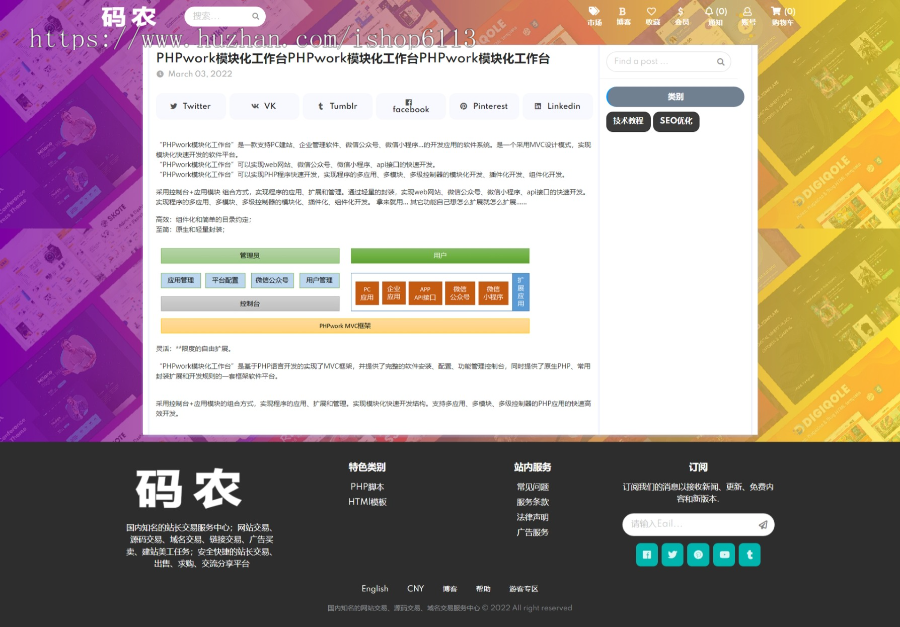The height and width of the screenshot is (627, 900).
Task: Share the post on facebook
Action: click(411, 106)
